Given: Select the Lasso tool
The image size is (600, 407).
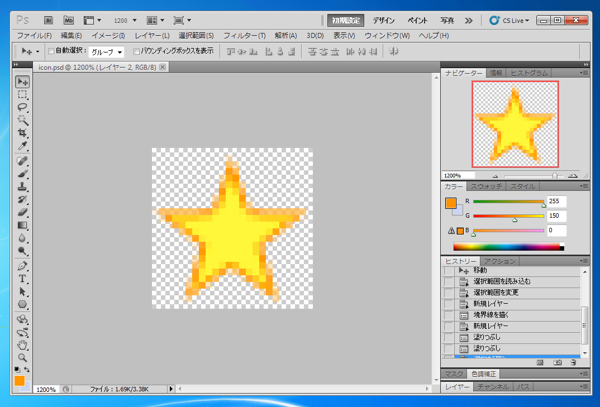Looking at the screenshot, I should 22,108.
